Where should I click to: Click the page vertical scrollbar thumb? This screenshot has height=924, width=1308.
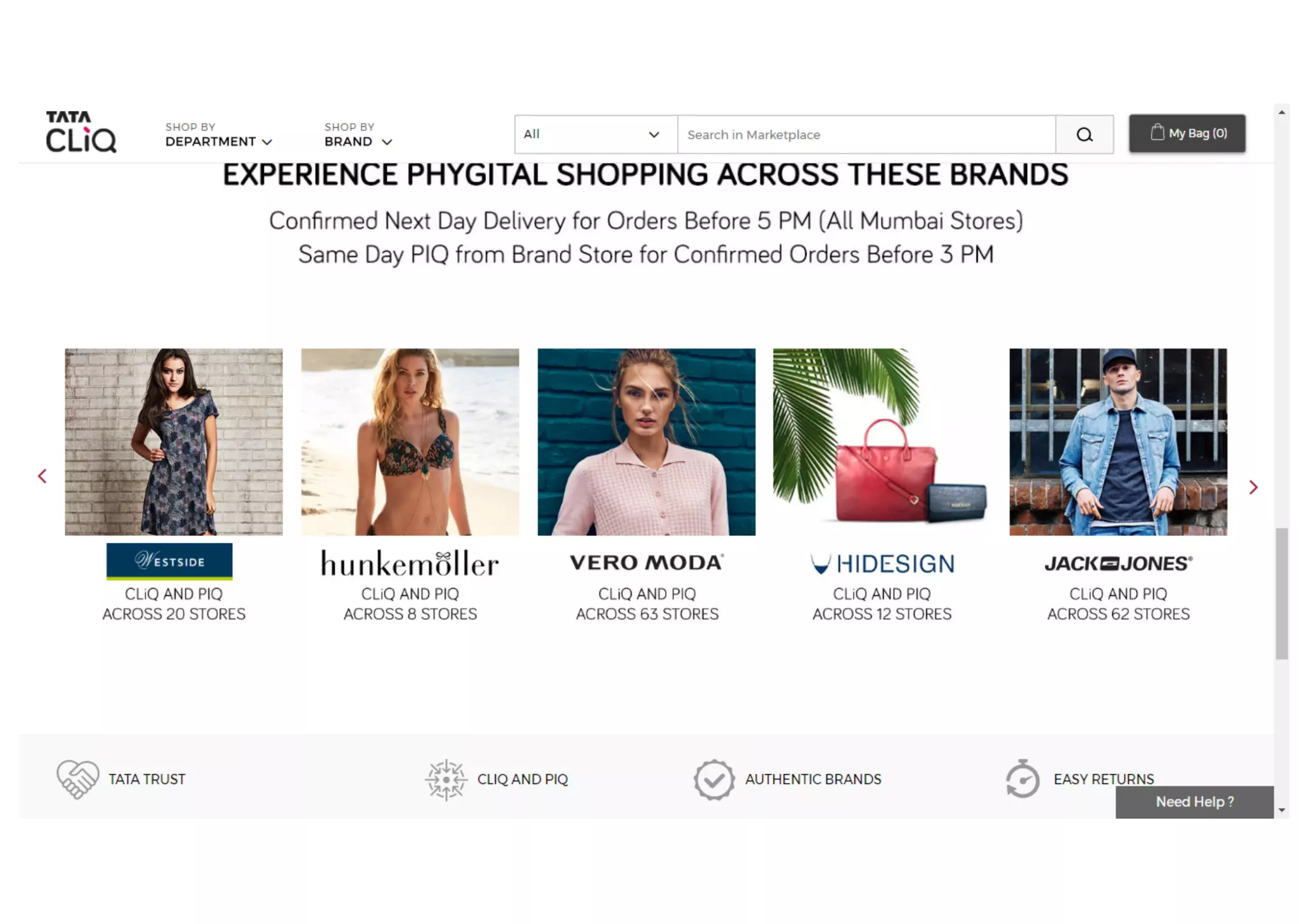pyautogui.click(x=1281, y=594)
